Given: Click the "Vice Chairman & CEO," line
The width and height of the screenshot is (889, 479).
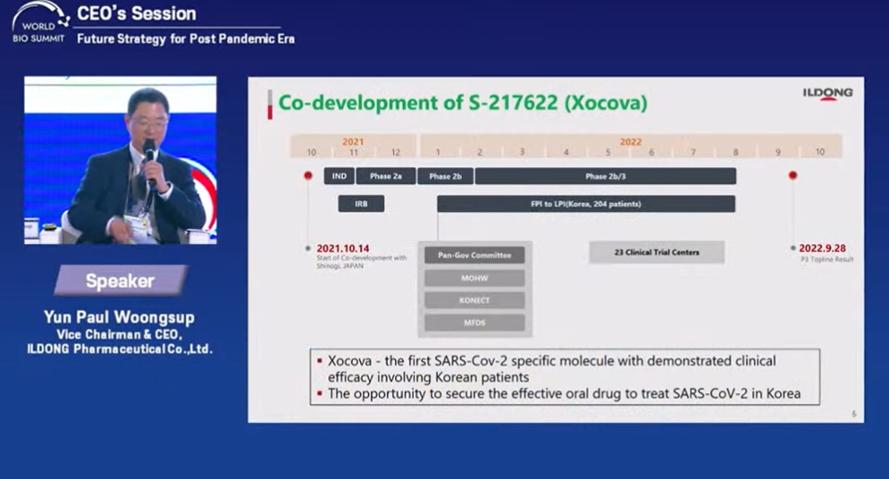Looking at the screenshot, I should click(119, 334).
